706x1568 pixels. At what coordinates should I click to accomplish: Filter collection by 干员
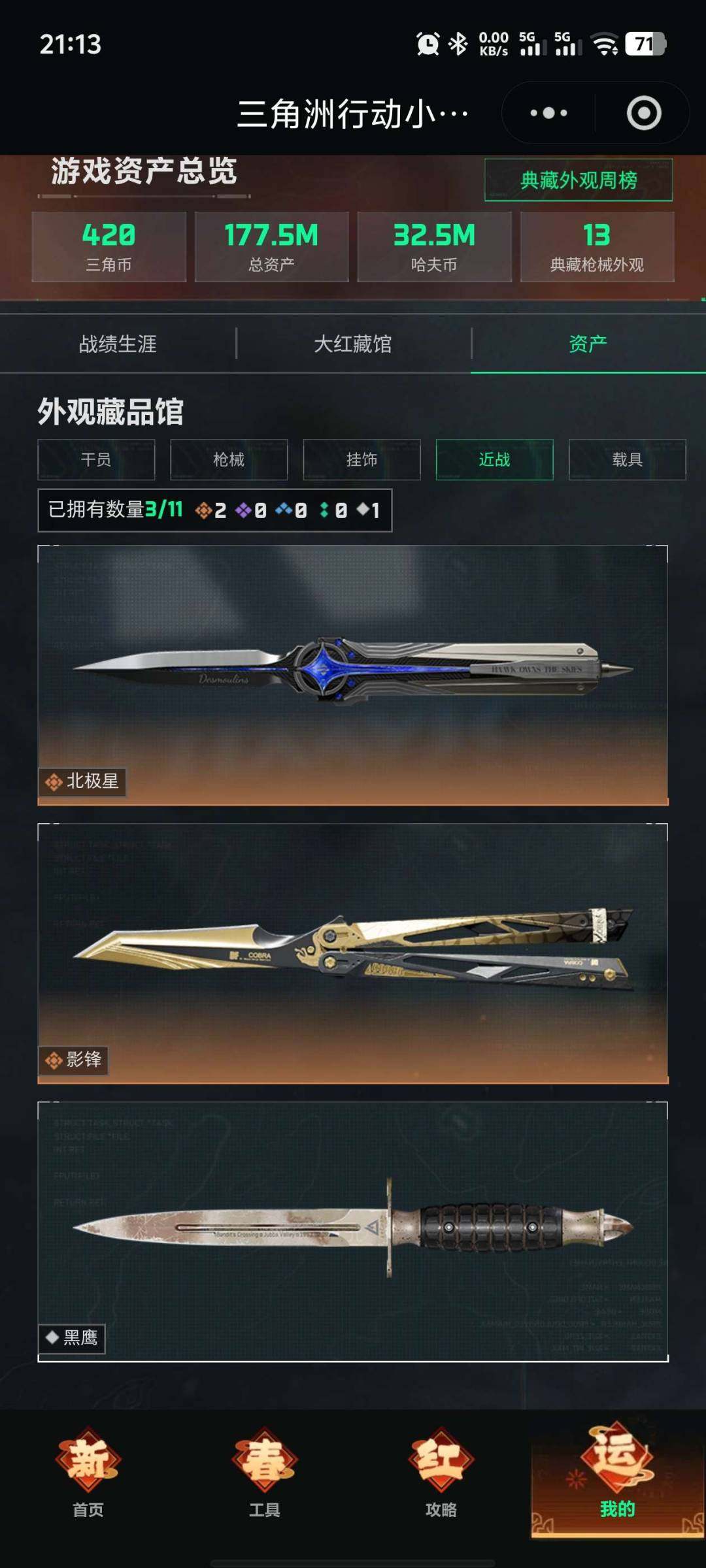point(96,460)
